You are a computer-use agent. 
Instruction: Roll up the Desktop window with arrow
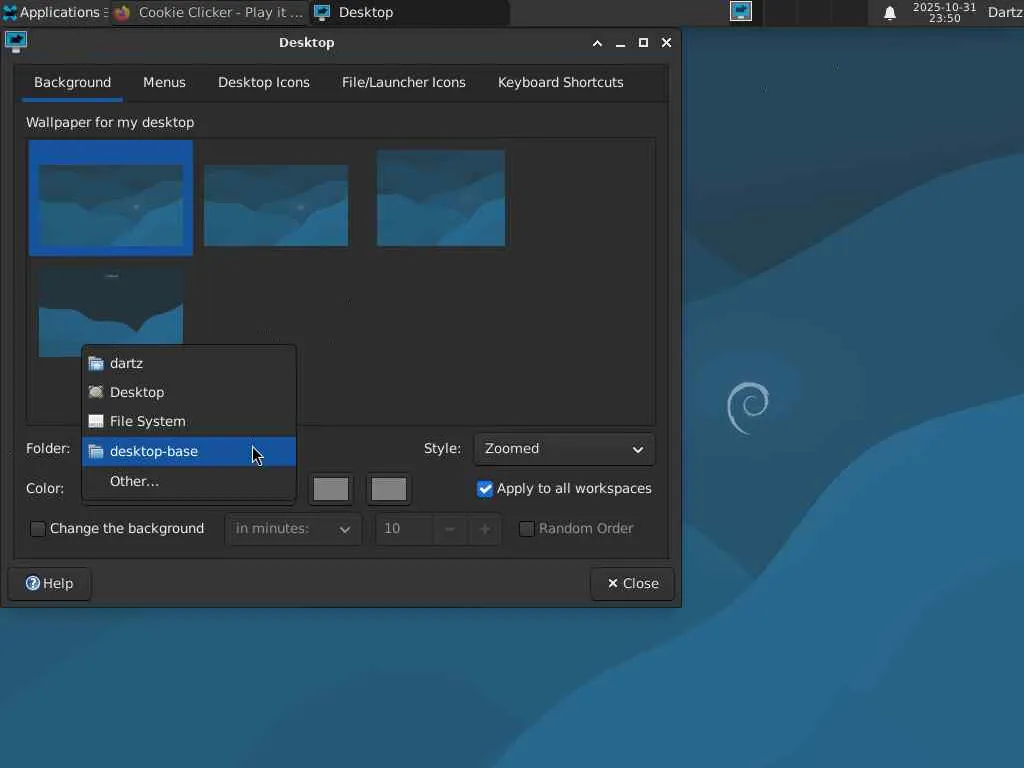[597, 43]
